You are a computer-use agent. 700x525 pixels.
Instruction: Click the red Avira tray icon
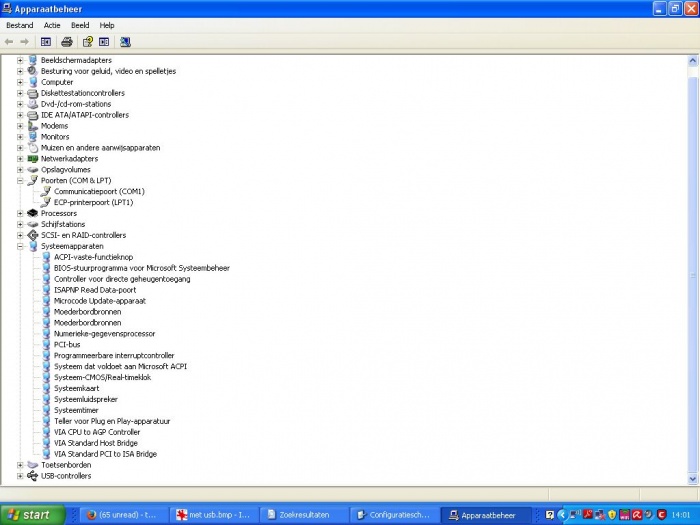tap(637, 515)
